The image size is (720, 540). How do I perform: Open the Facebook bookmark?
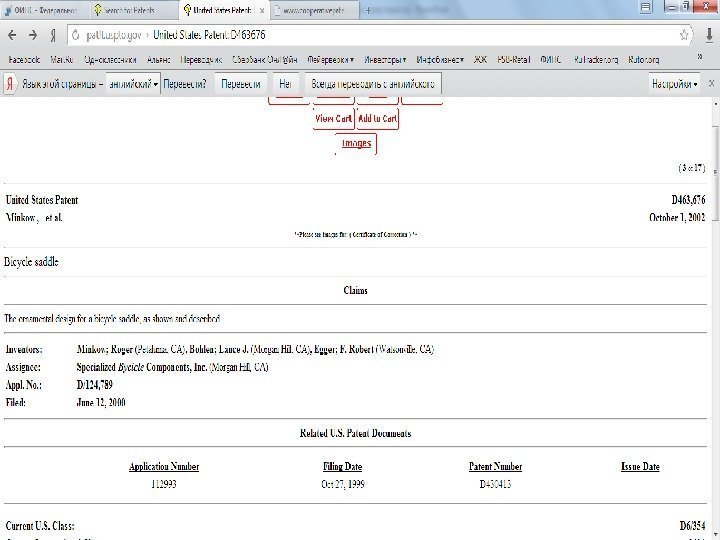click(24, 59)
